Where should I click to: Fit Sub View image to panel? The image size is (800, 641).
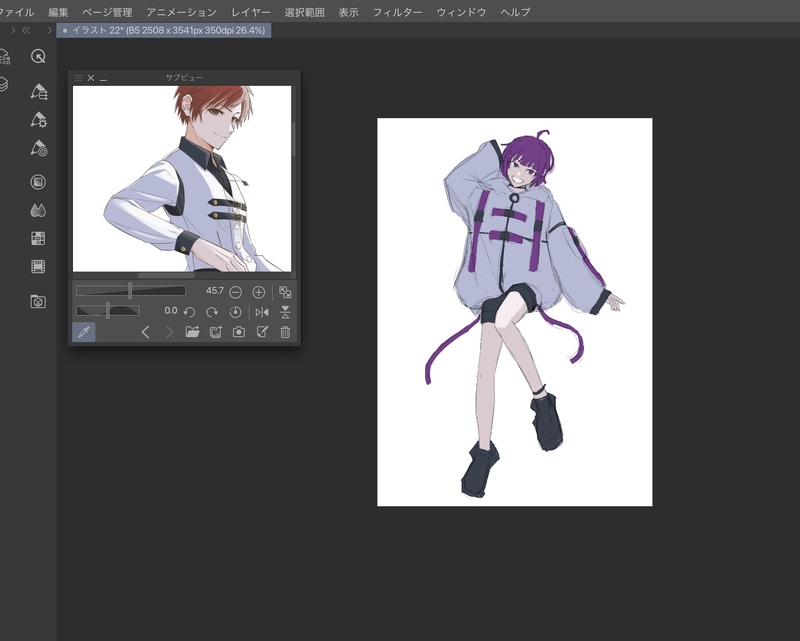(x=285, y=292)
